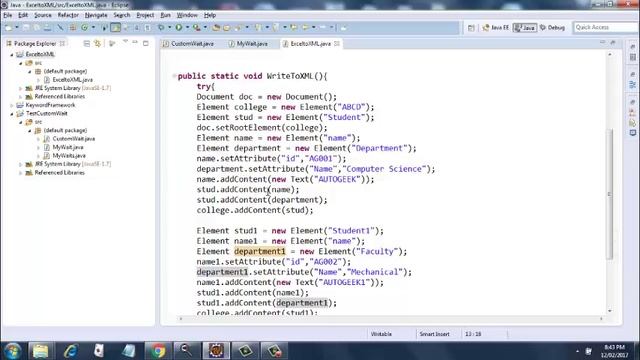
Task: Click Smart Insert status bar entry
Action: (x=434, y=334)
